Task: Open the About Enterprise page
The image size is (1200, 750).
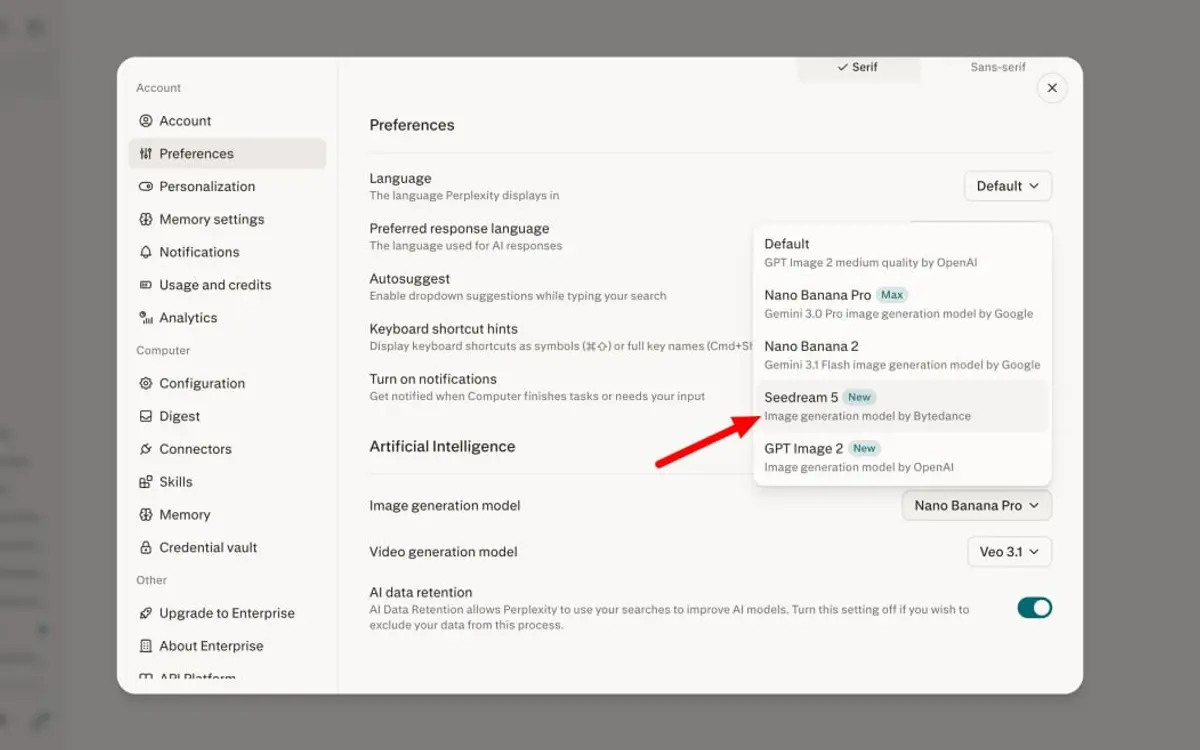Action: (227, 647)
